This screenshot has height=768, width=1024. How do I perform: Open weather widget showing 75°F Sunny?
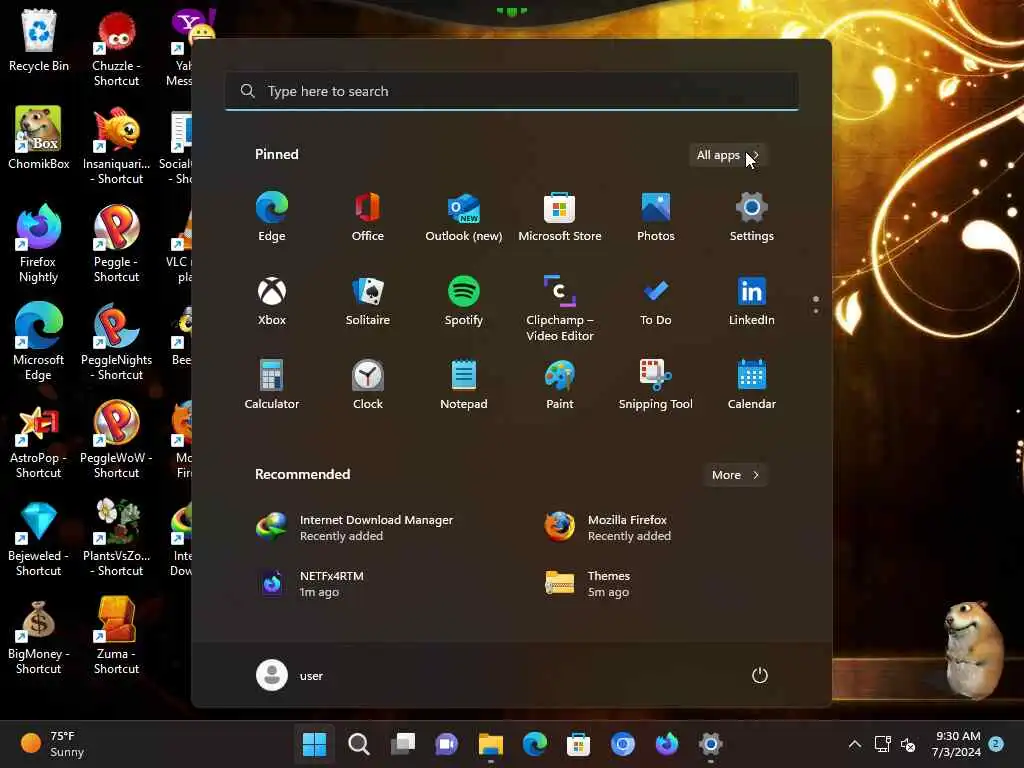[54, 744]
